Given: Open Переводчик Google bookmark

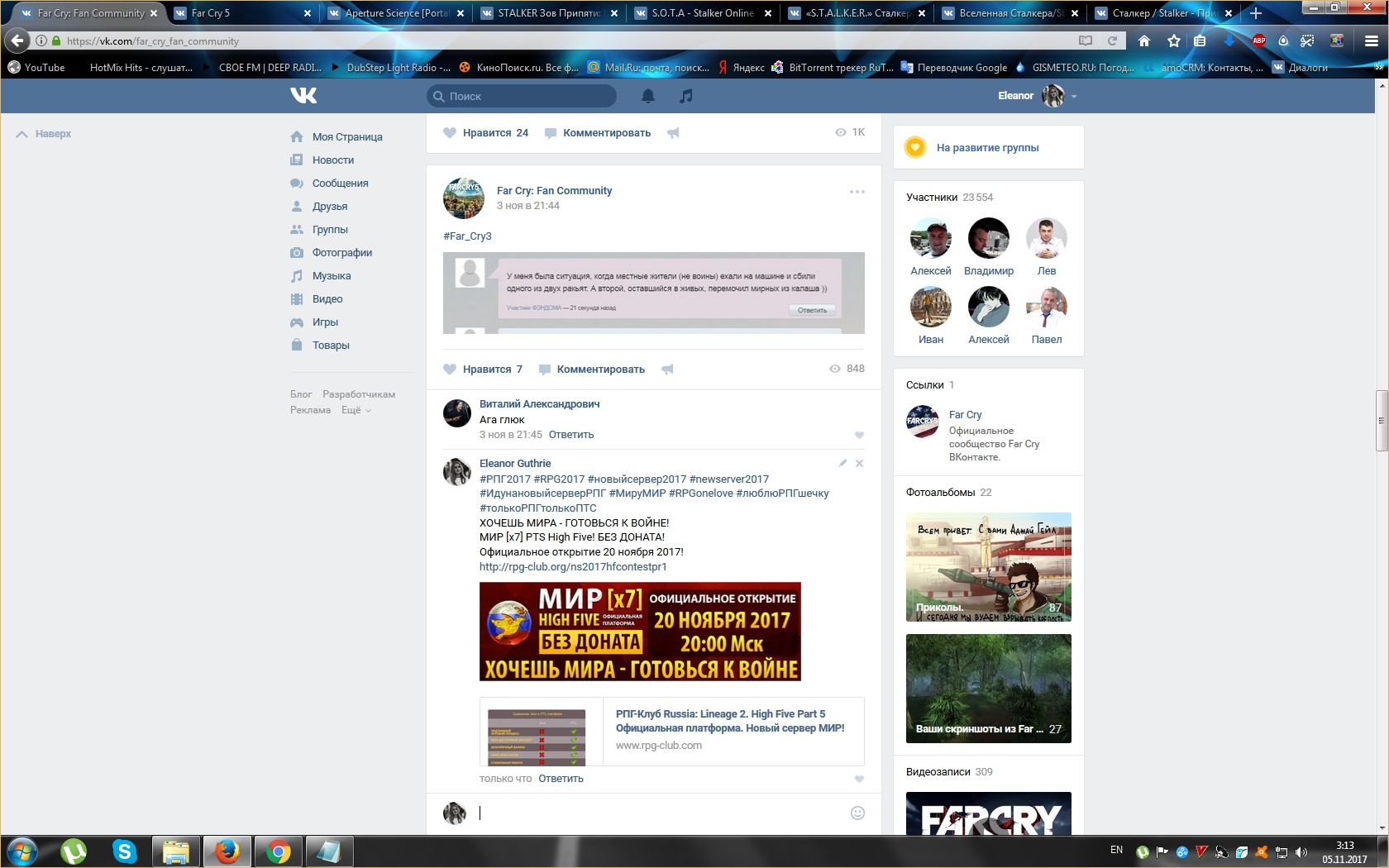Looking at the screenshot, I should tap(954, 68).
